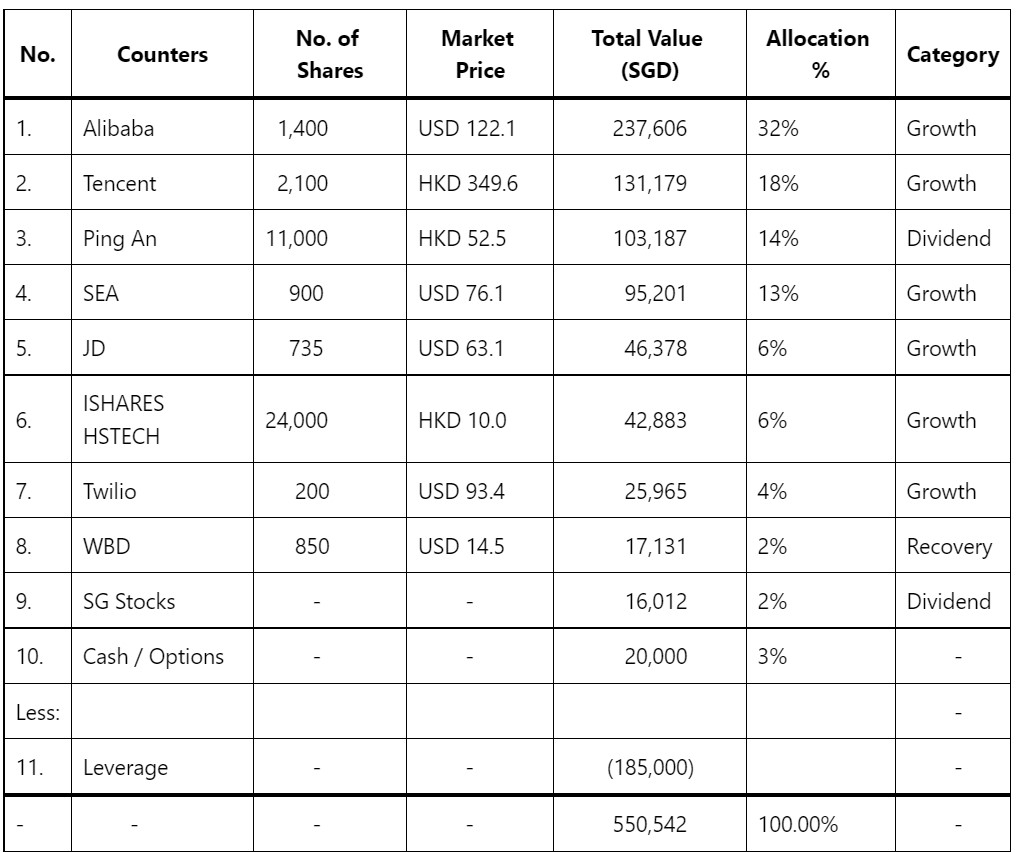
Task: Select the grand total 550,542 cell
Action: point(650,823)
